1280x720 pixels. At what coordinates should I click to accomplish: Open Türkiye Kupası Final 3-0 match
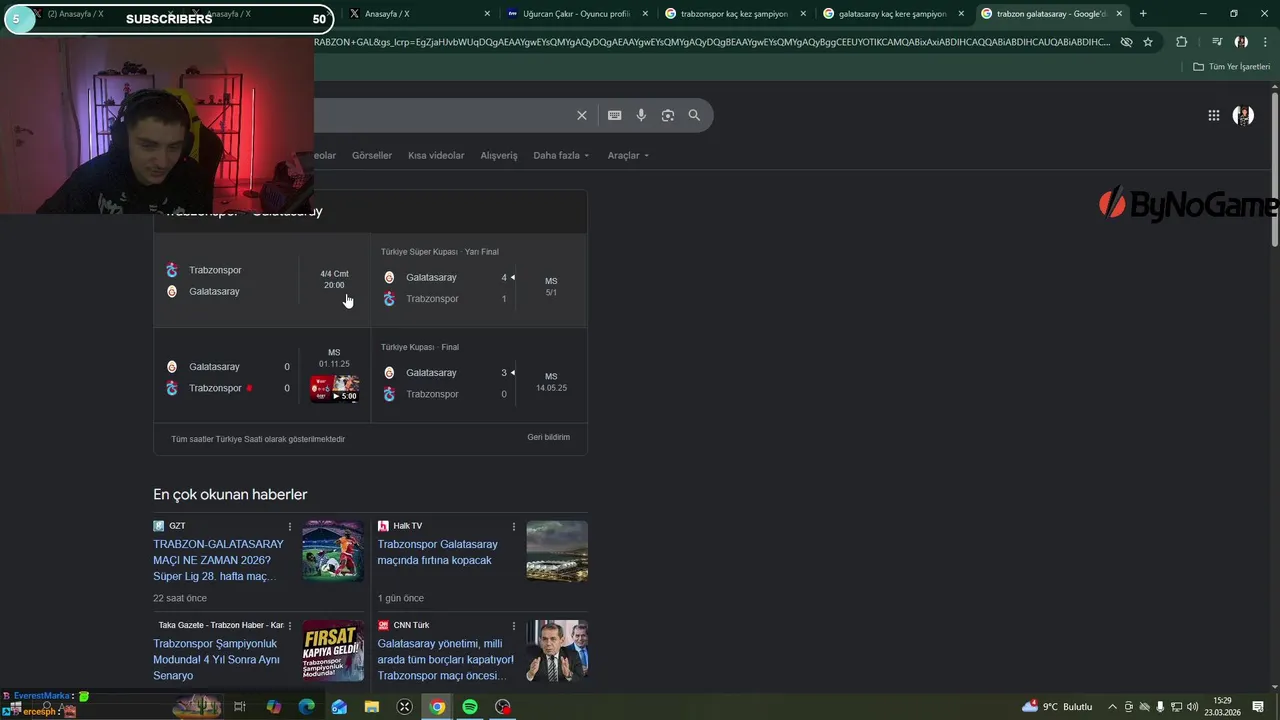pyautogui.click(x=479, y=376)
